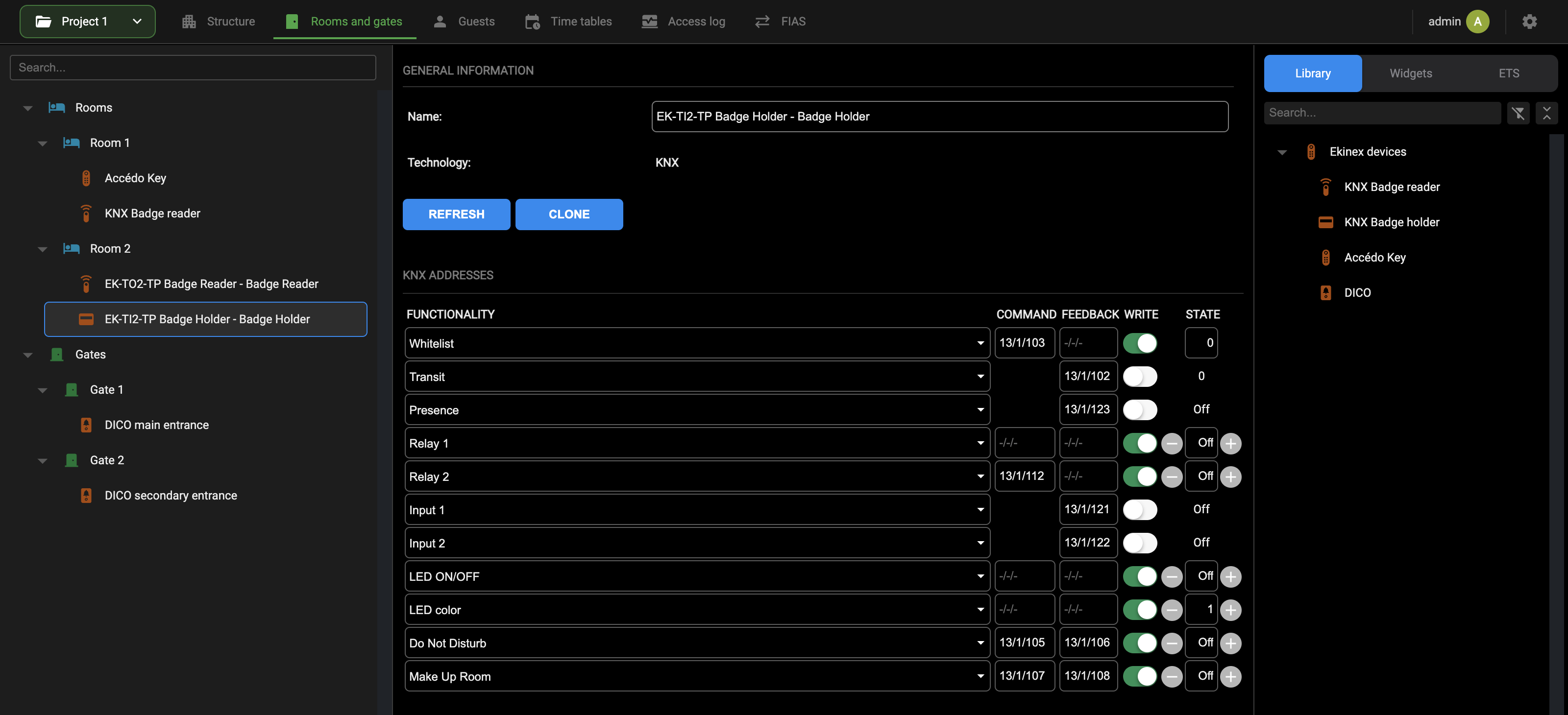The image size is (1568, 715).
Task: Switch to the ETS panel tab
Action: click(1509, 73)
